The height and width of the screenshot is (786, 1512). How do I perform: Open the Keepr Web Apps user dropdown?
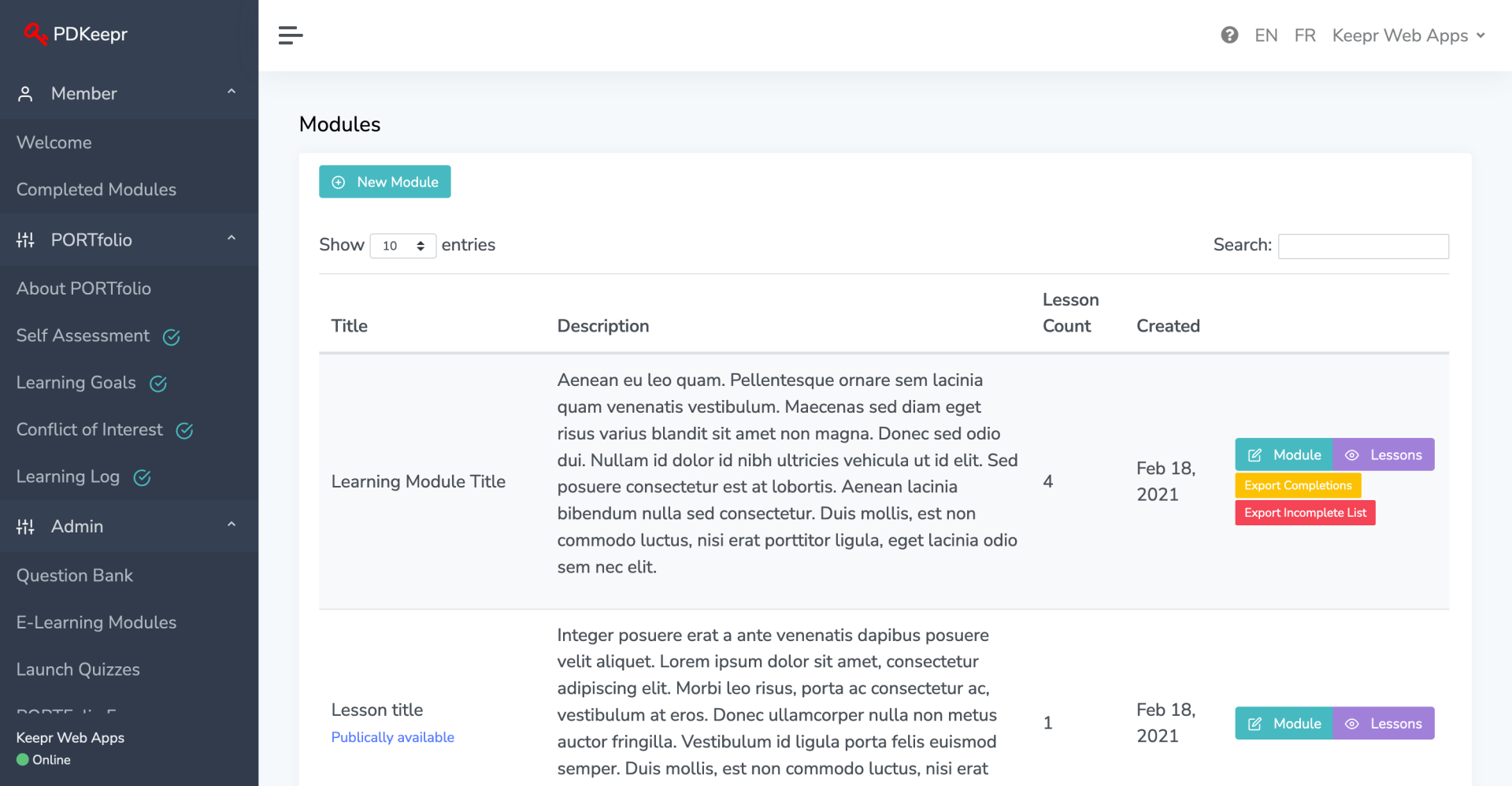(x=1408, y=35)
